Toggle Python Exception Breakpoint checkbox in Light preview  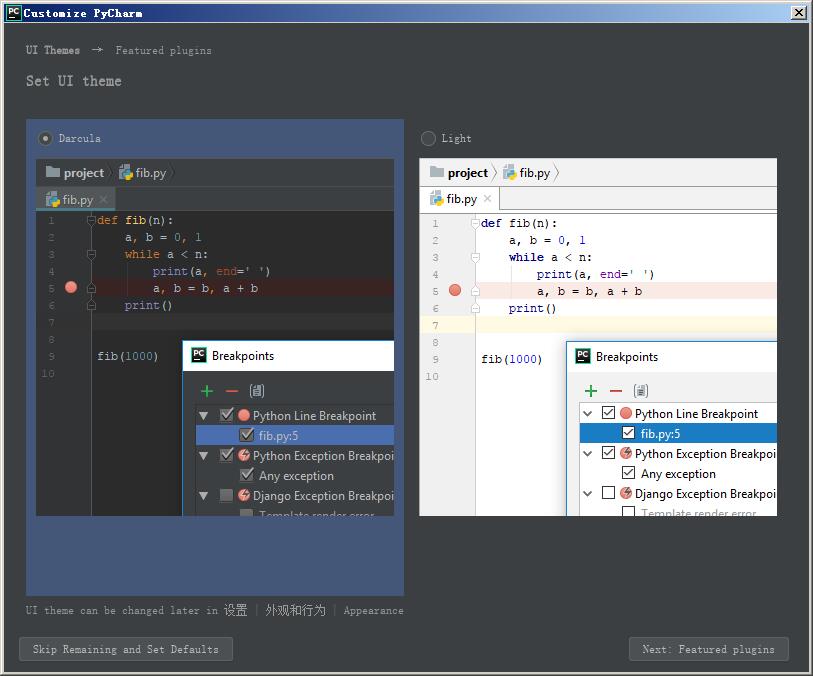tap(608, 453)
